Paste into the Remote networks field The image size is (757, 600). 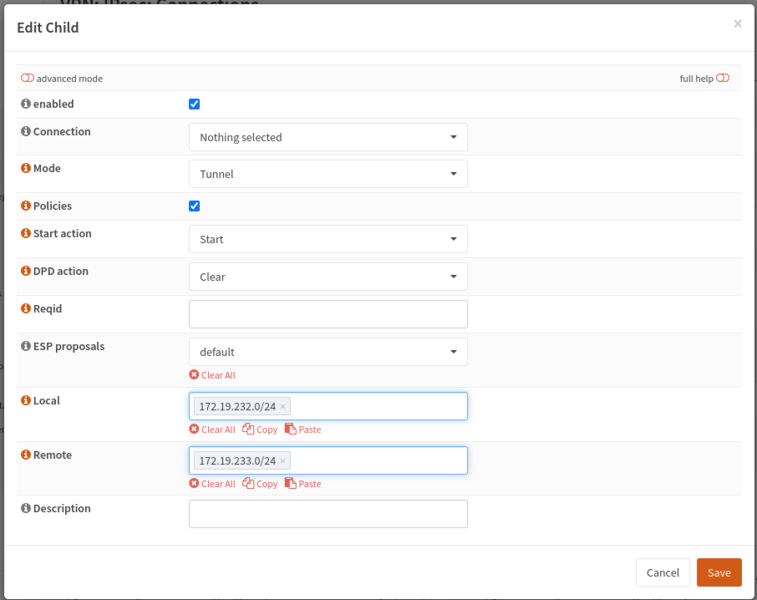pyautogui.click(x=303, y=483)
